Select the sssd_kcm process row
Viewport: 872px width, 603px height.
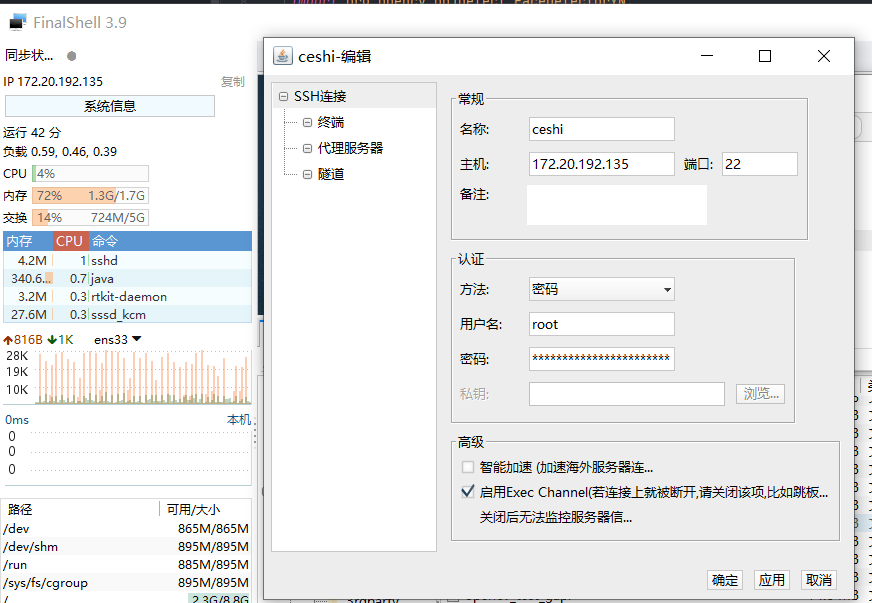127,314
